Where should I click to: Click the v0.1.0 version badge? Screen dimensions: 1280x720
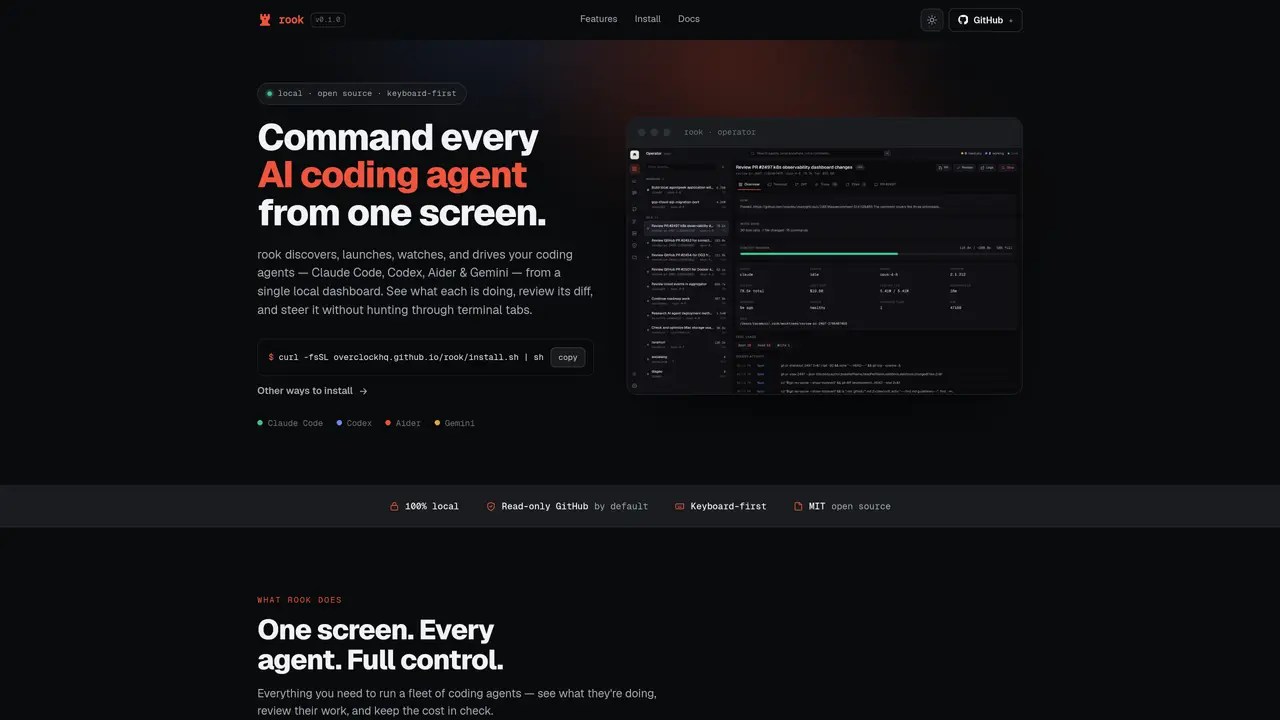coord(328,20)
